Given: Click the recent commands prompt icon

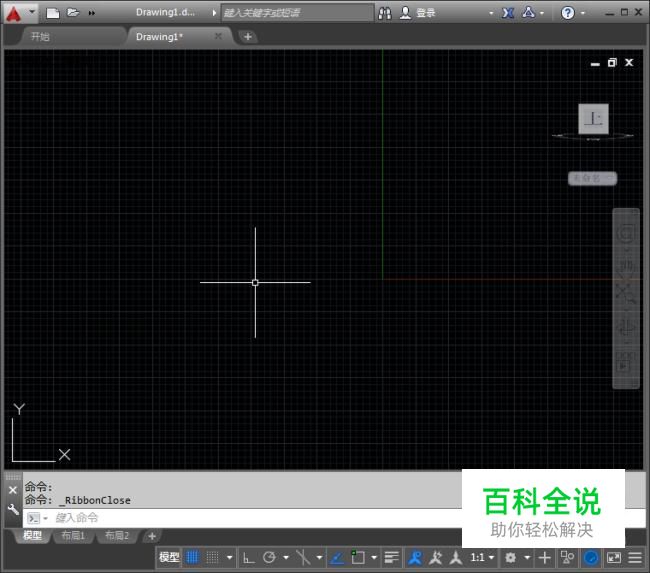Looking at the screenshot, I should coord(34,518).
